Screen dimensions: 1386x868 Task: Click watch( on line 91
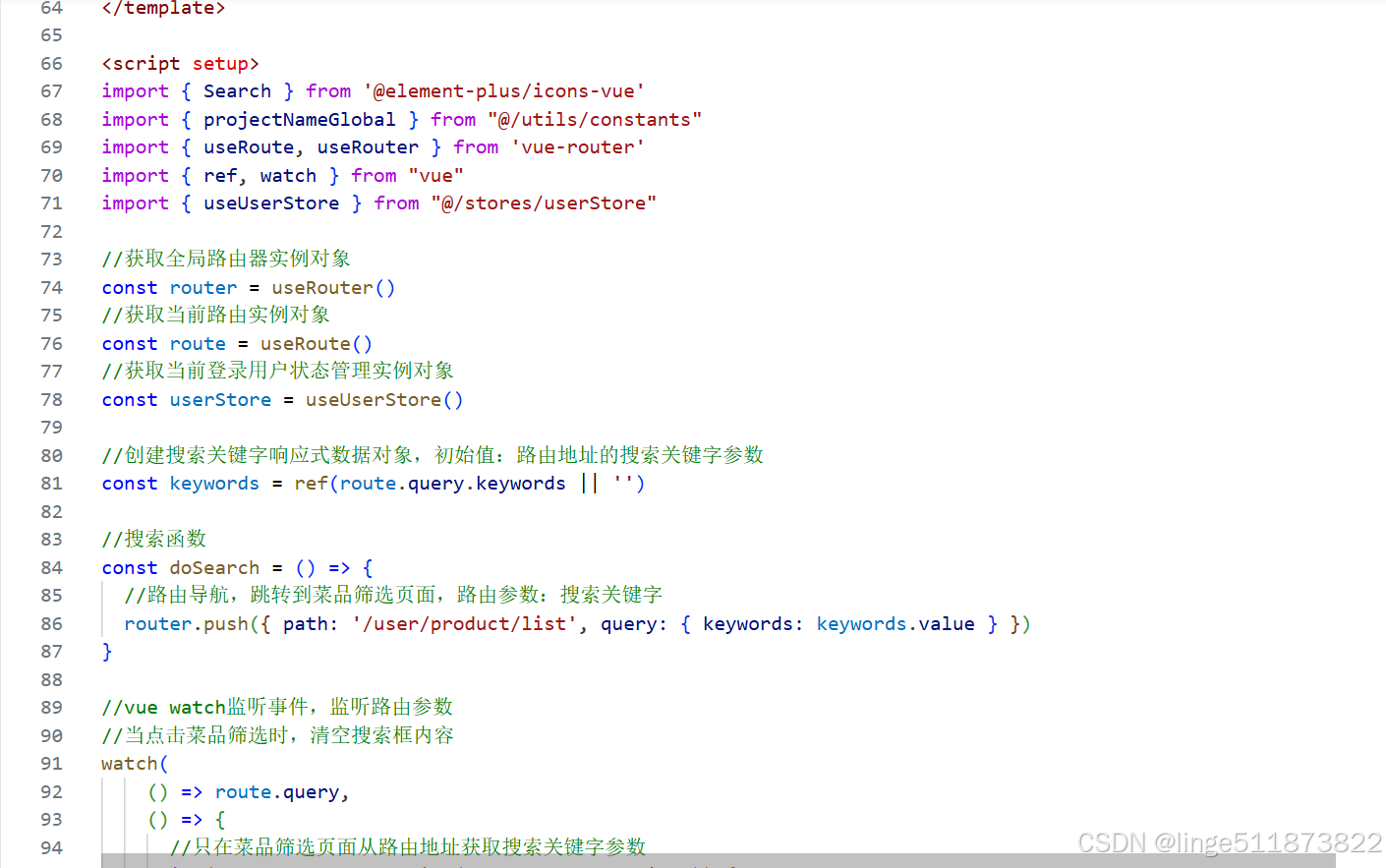[135, 764]
